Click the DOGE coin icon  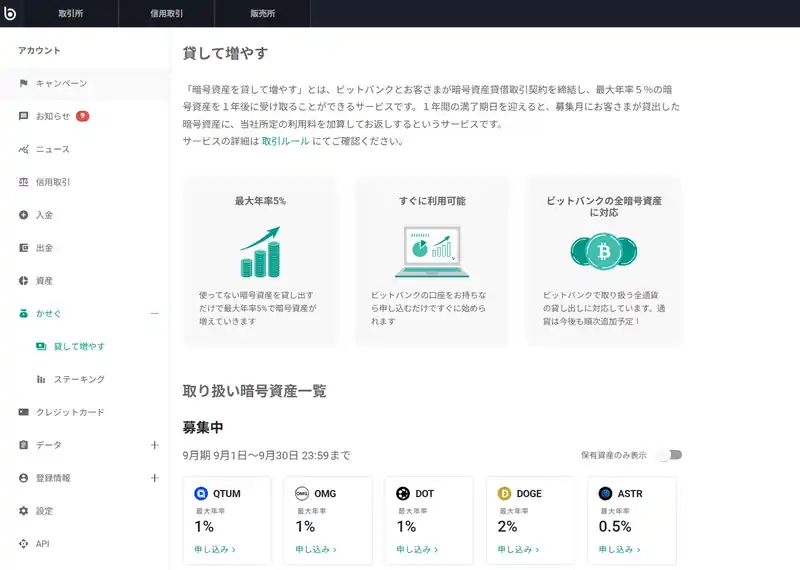[504, 493]
